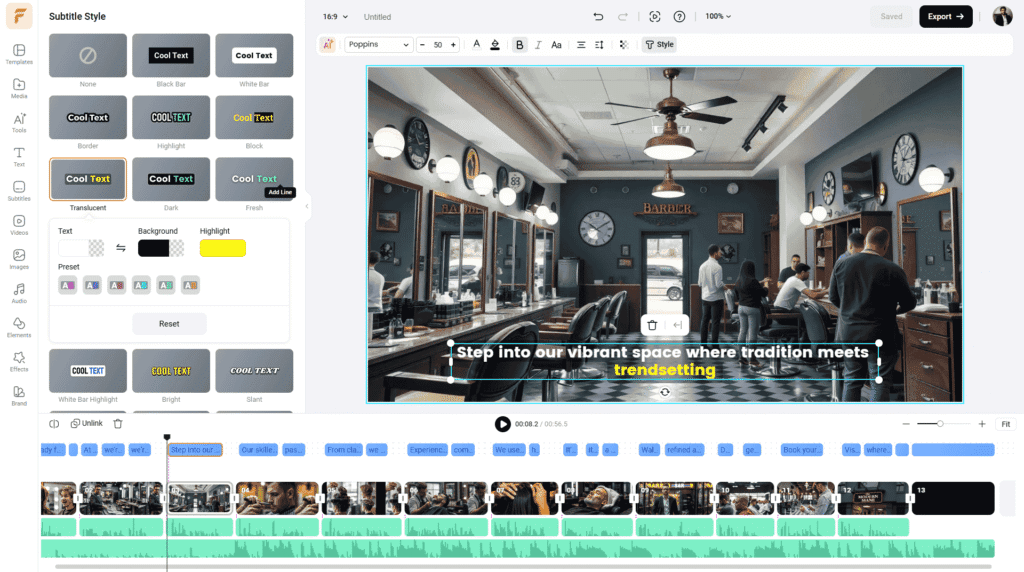The image size is (1024, 572).
Task: Open the user profile avatar
Action: (1002, 16)
